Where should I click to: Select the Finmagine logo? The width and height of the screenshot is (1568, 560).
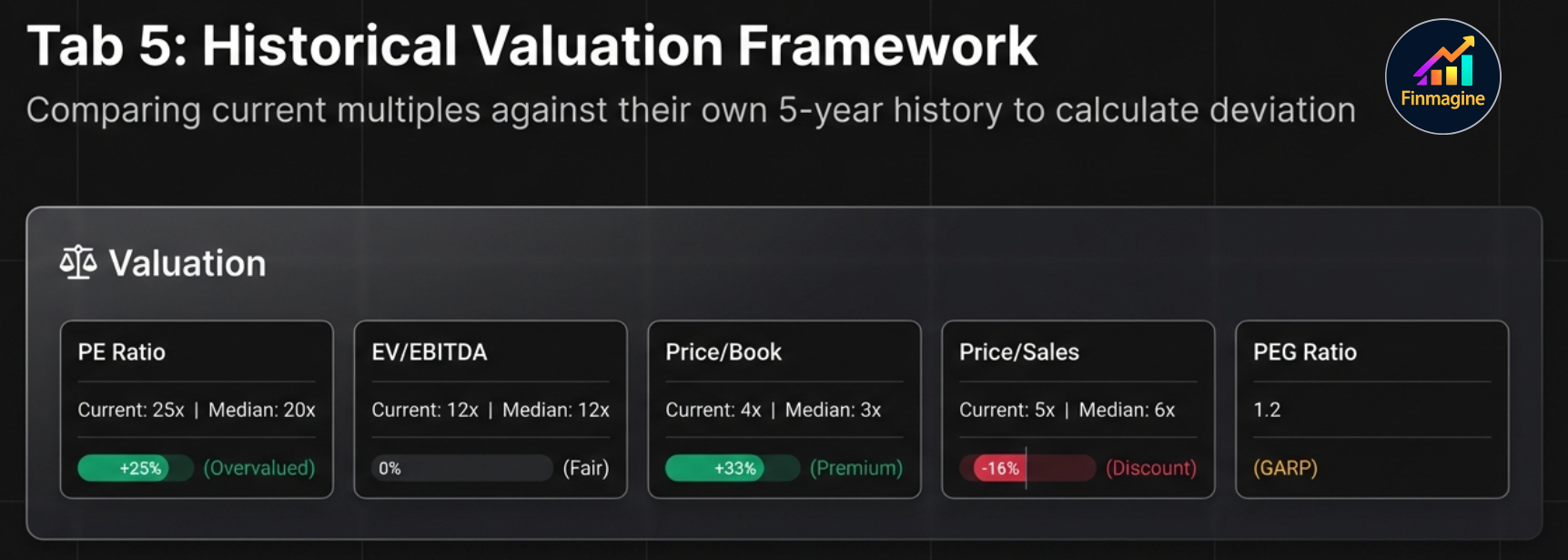point(1442,76)
